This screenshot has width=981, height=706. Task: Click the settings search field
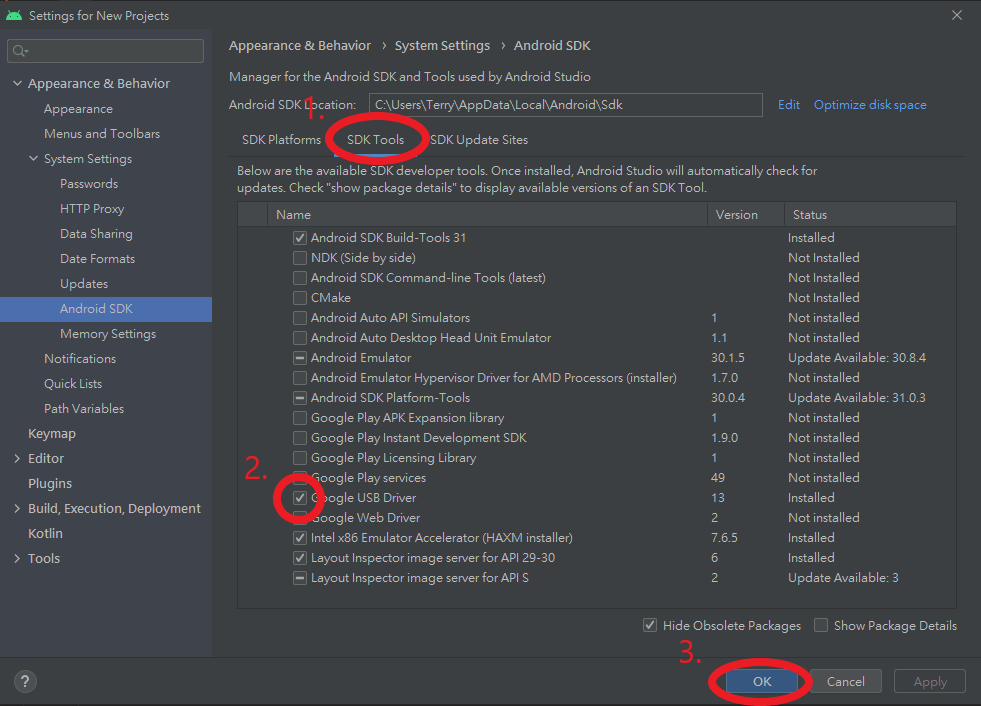pos(105,51)
